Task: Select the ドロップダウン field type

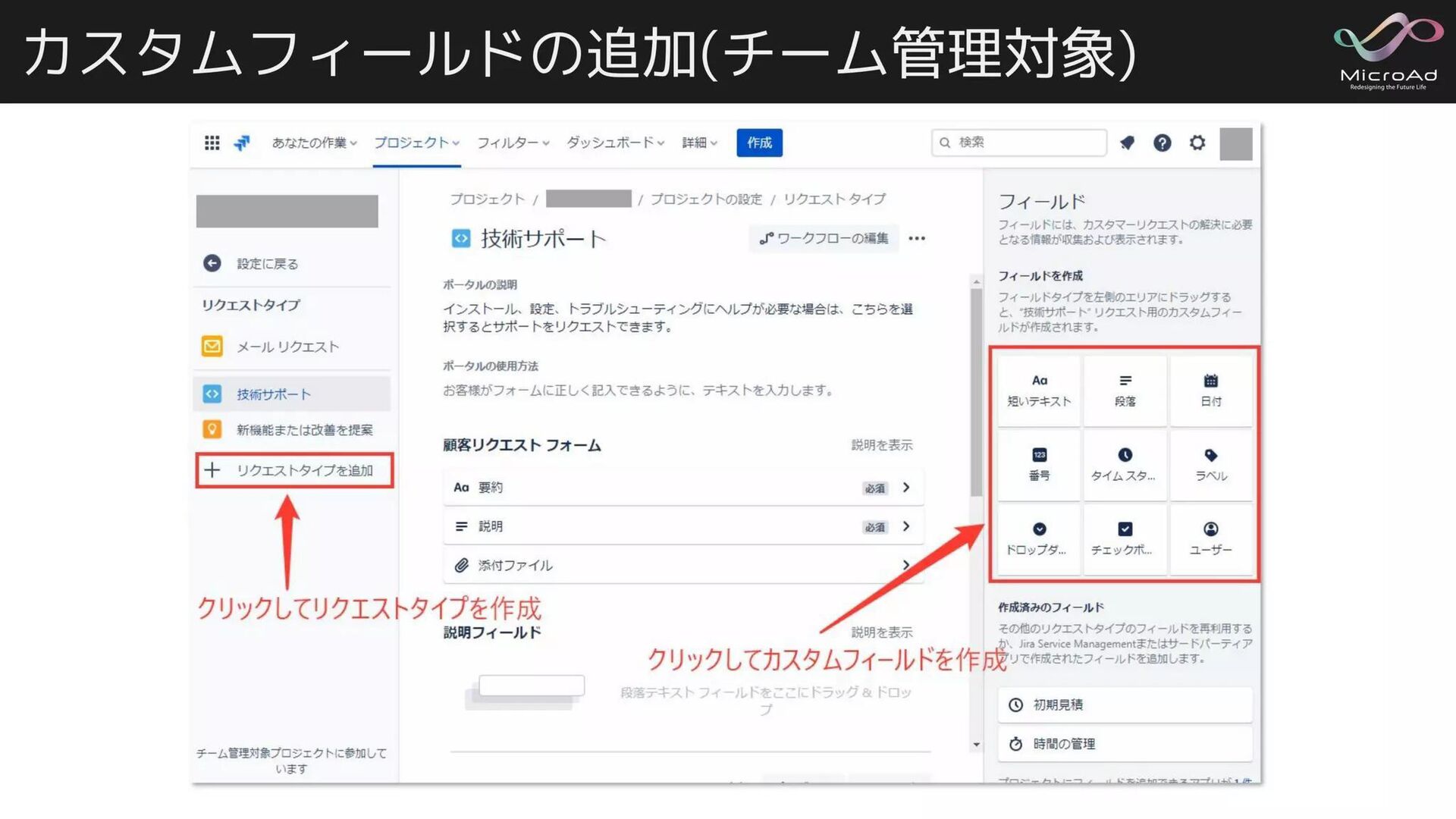Action: coord(1038,538)
